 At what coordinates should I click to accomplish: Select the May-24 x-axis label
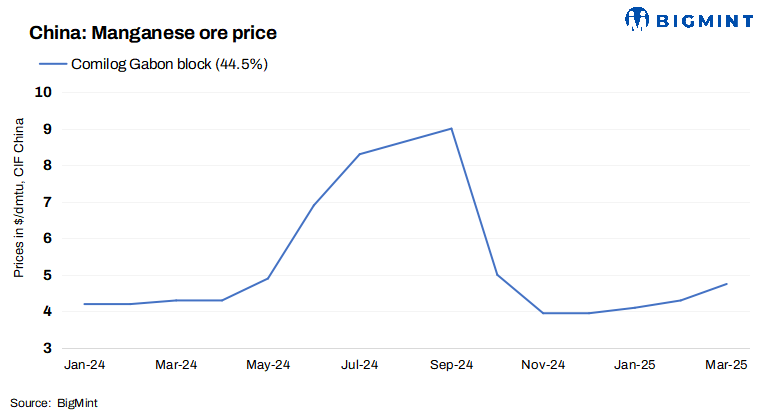point(268,365)
